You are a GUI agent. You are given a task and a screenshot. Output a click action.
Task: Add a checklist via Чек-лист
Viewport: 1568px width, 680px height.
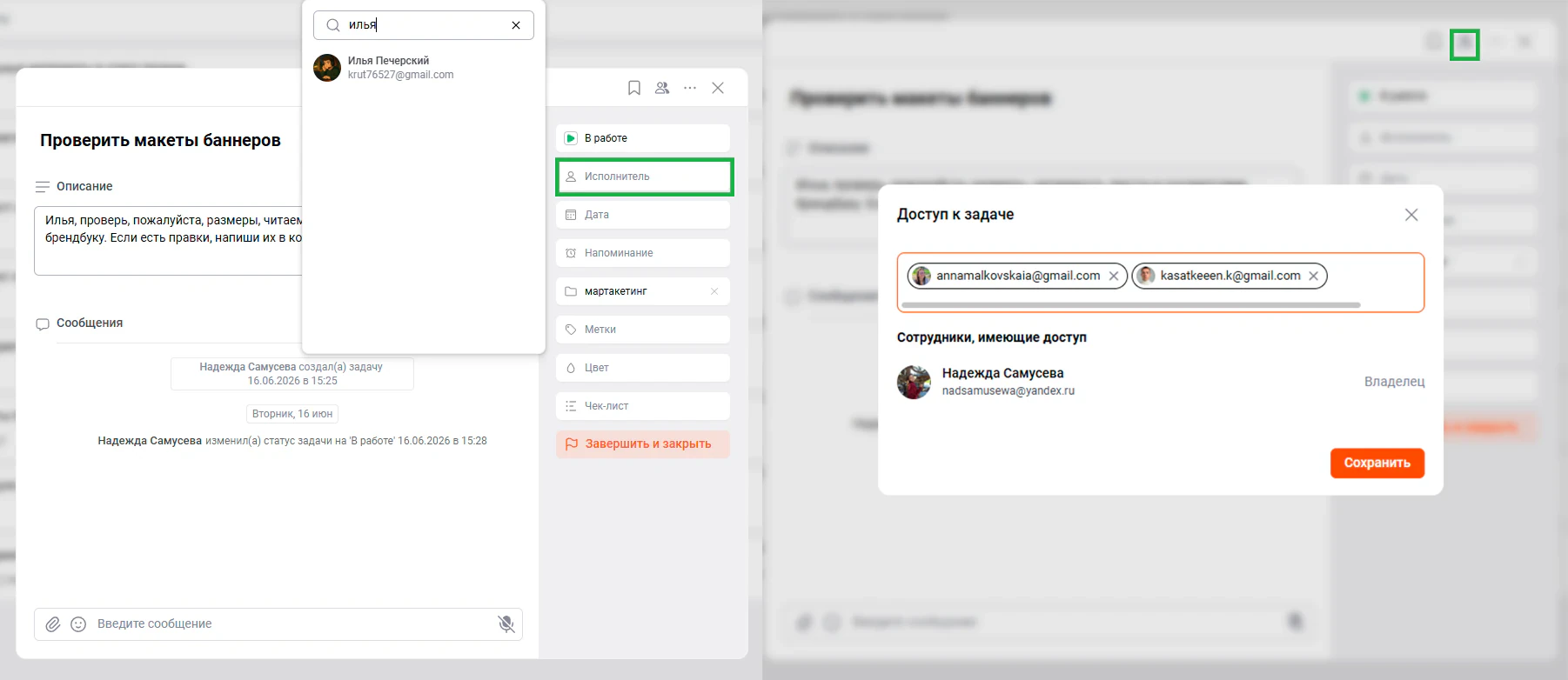[x=643, y=406]
